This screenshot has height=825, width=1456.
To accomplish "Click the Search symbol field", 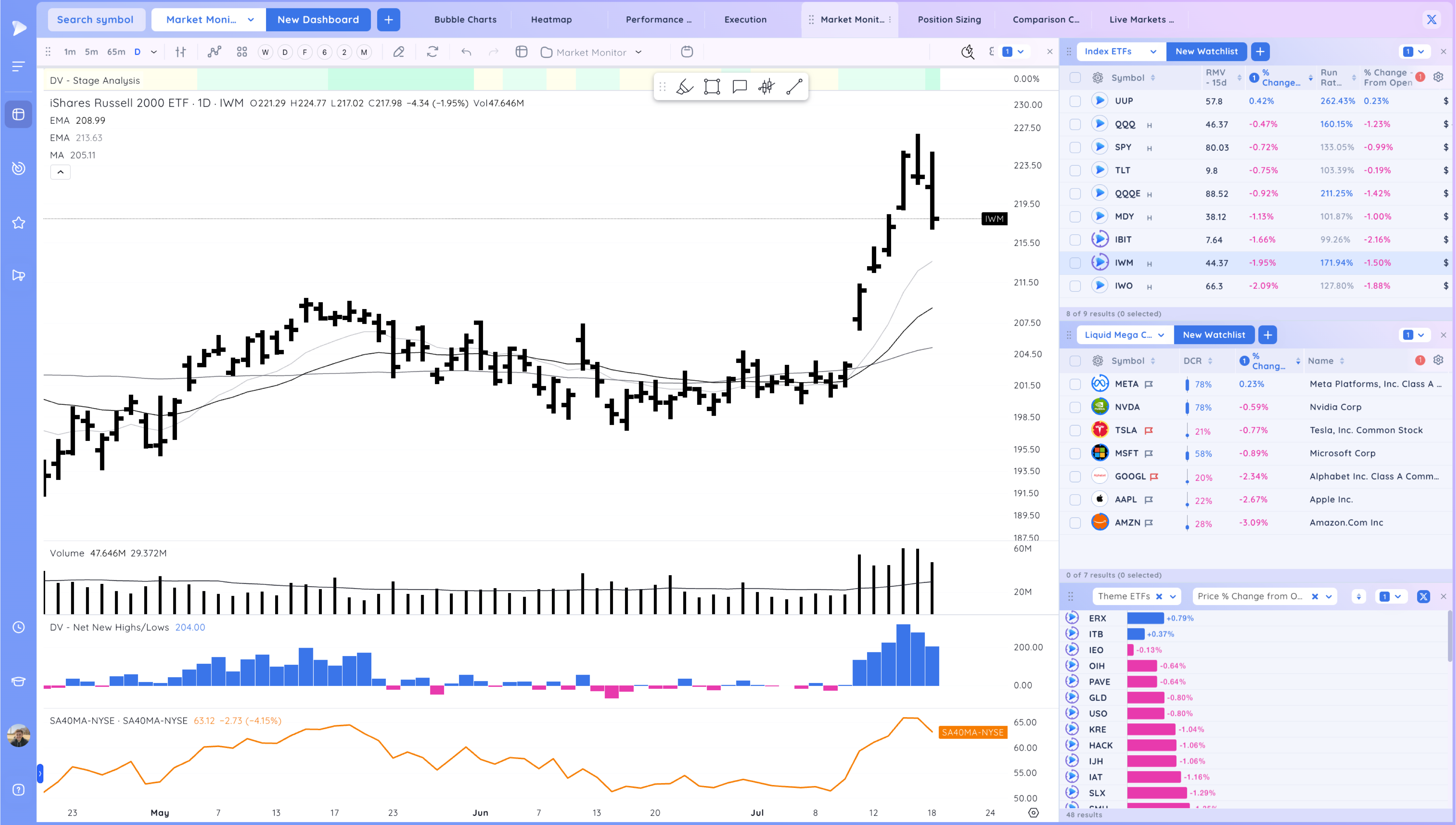I will click(x=95, y=19).
